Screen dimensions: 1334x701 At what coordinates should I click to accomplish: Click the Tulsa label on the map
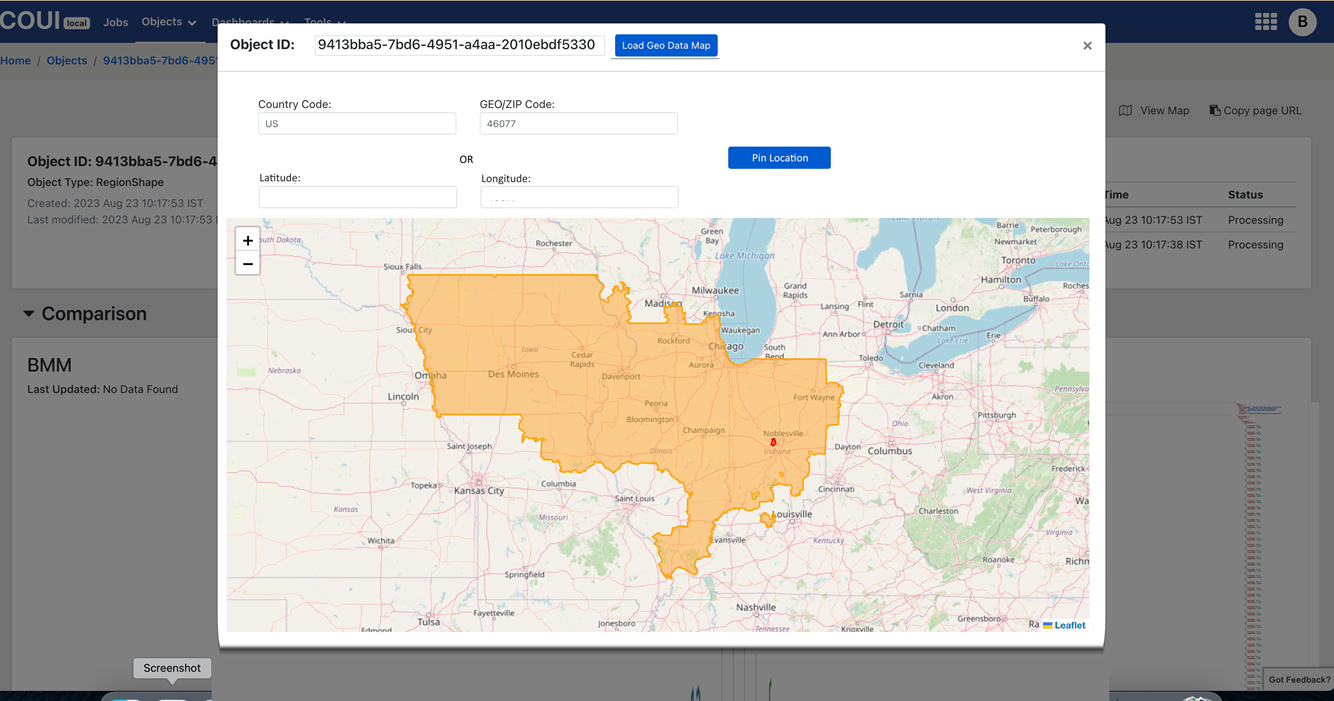[x=429, y=621]
